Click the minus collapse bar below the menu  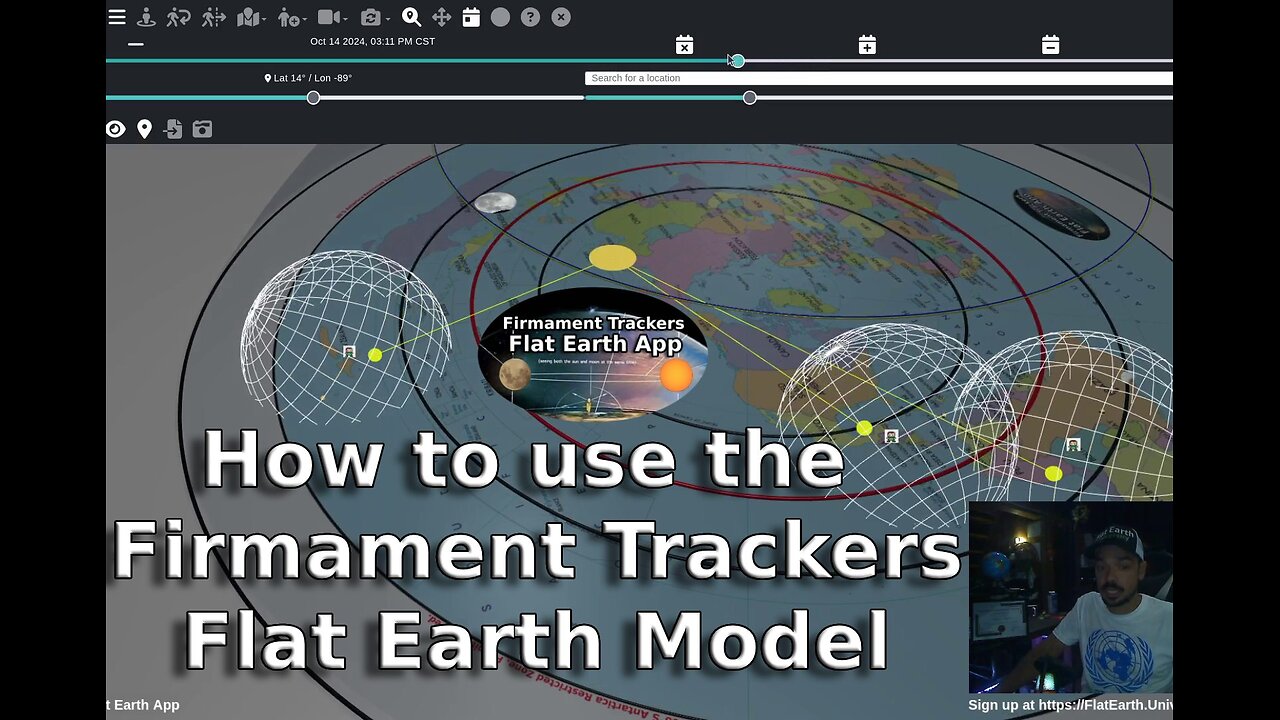tap(136, 44)
